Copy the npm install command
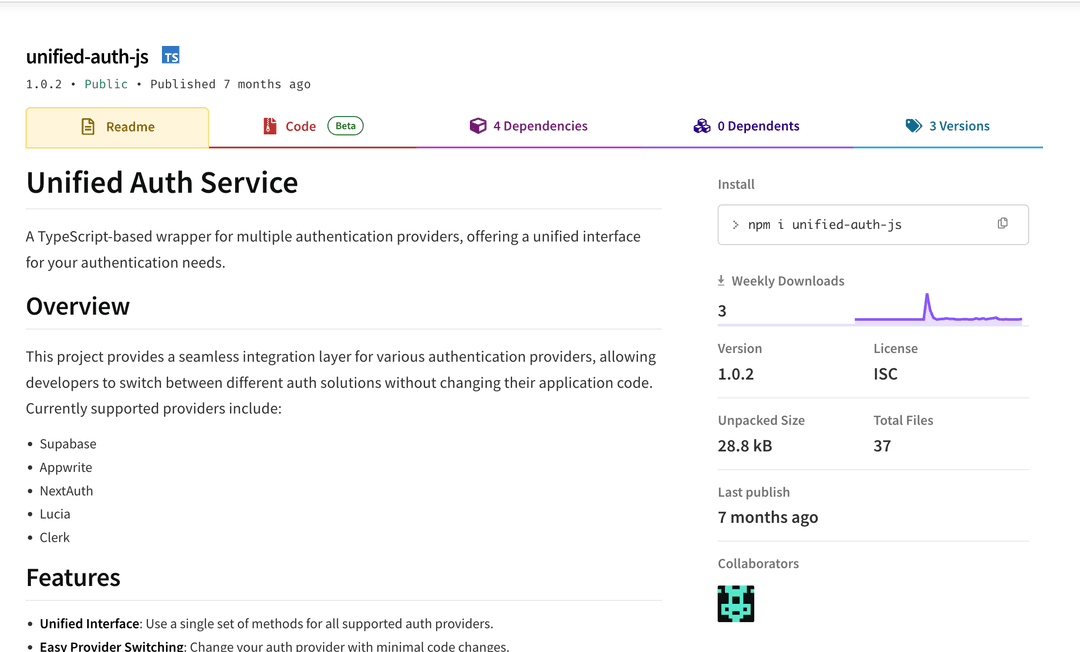This screenshot has width=1080, height=652. 1002,224
